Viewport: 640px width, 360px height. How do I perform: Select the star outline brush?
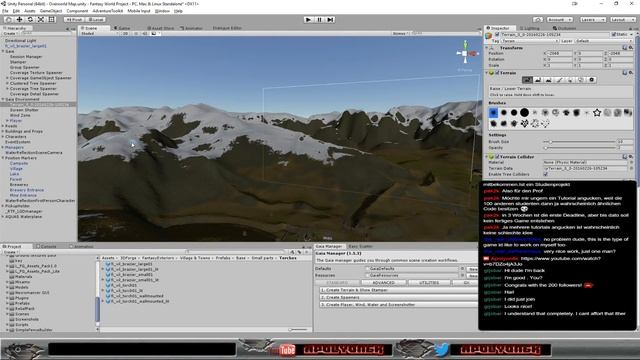[x=597, y=113]
